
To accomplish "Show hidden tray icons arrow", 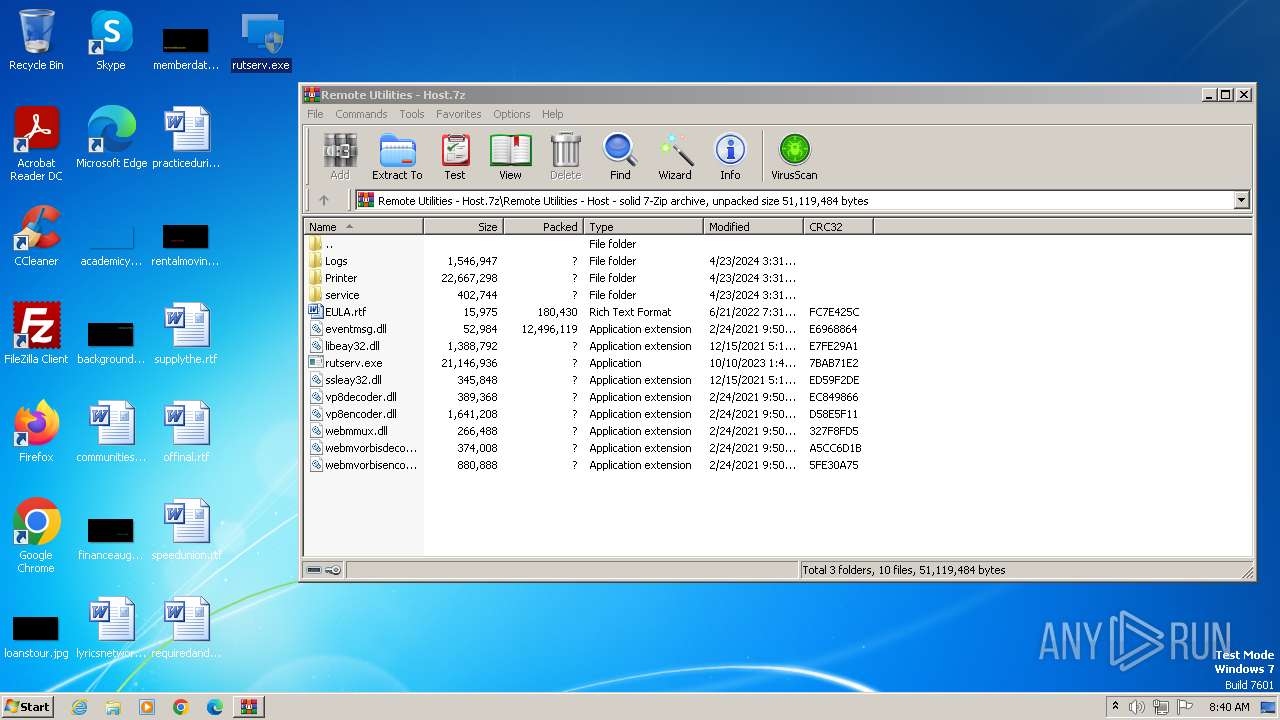I will click(x=1115, y=707).
